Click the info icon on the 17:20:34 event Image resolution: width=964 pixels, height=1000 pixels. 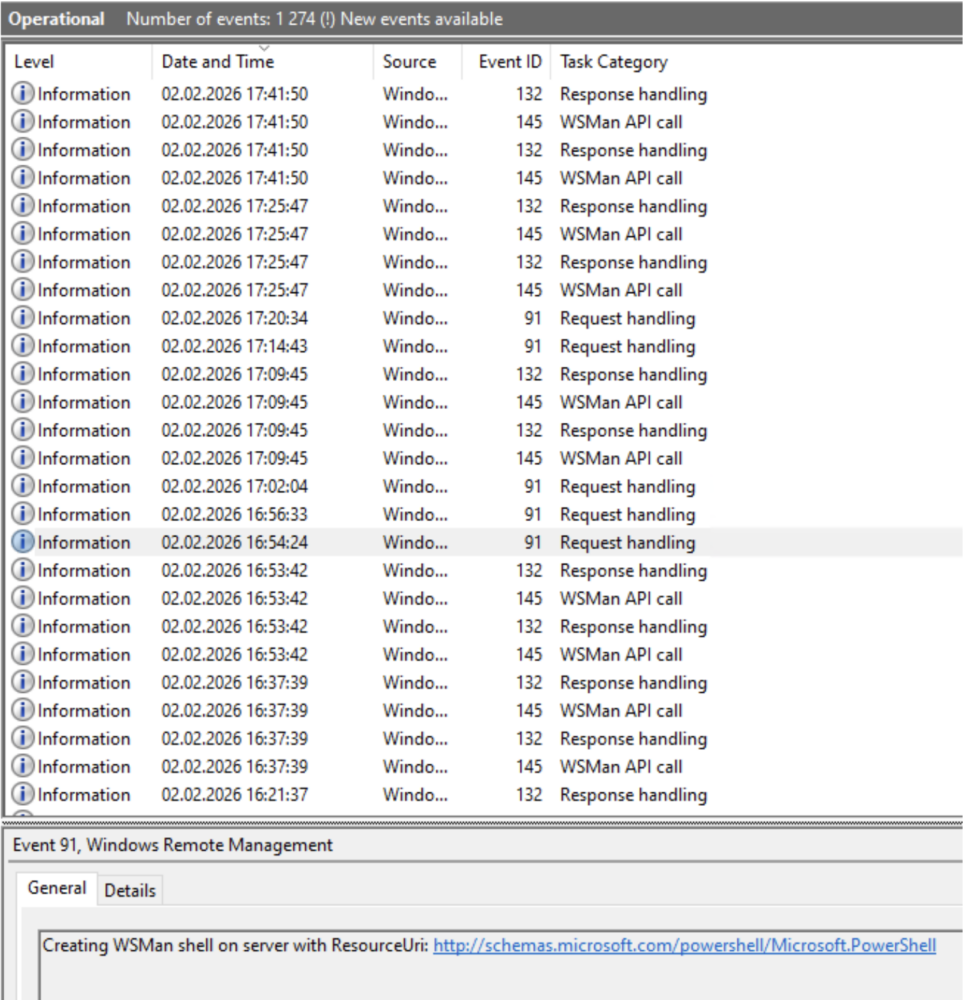23,318
